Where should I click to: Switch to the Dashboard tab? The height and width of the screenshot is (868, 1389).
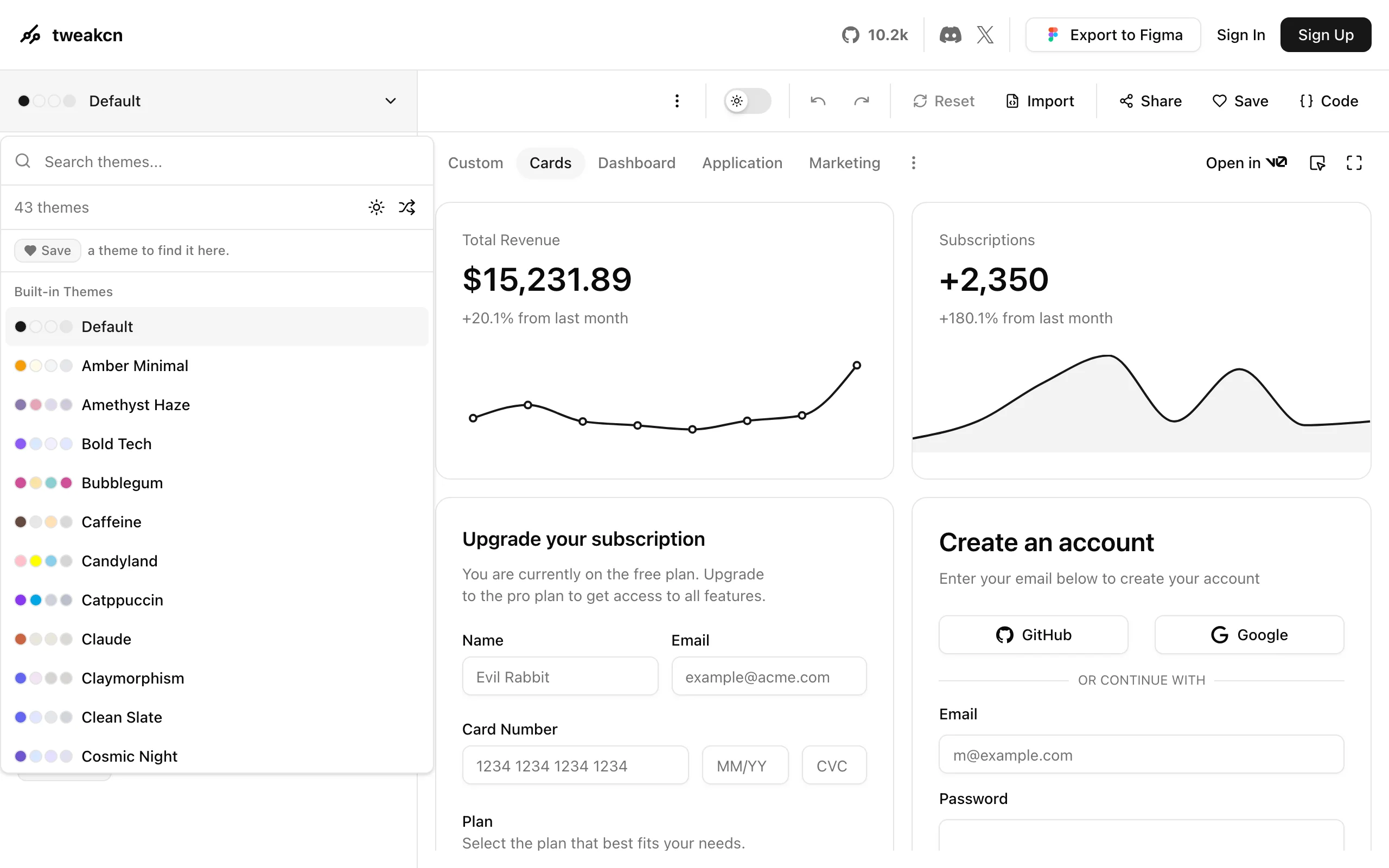[x=636, y=163]
